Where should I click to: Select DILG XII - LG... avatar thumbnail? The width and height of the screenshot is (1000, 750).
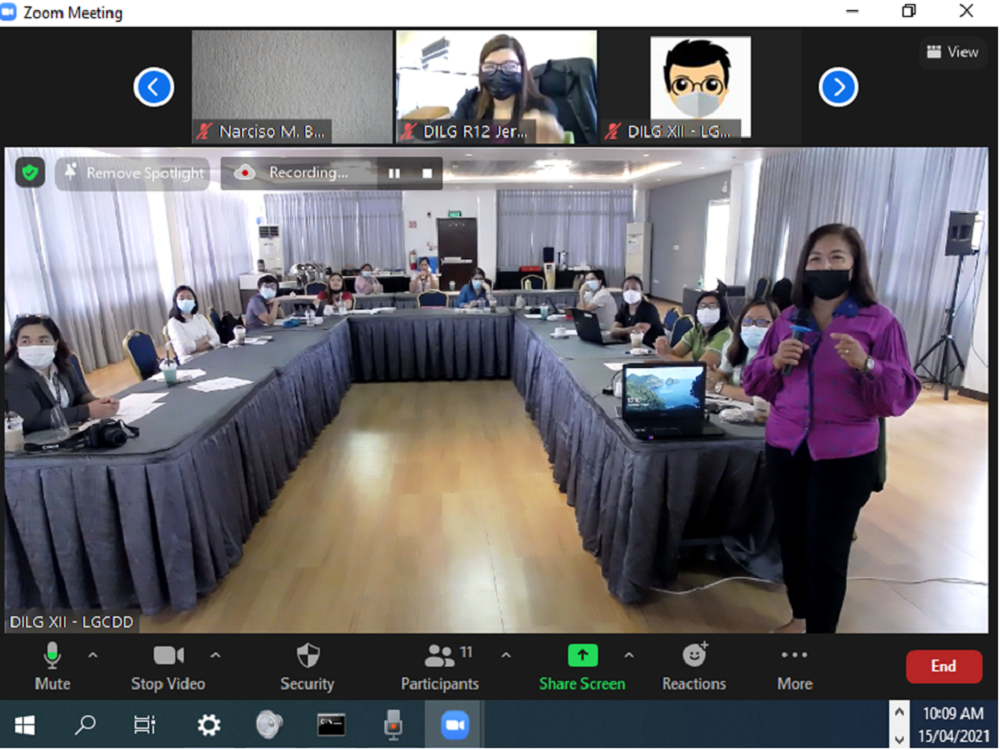coord(700,87)
